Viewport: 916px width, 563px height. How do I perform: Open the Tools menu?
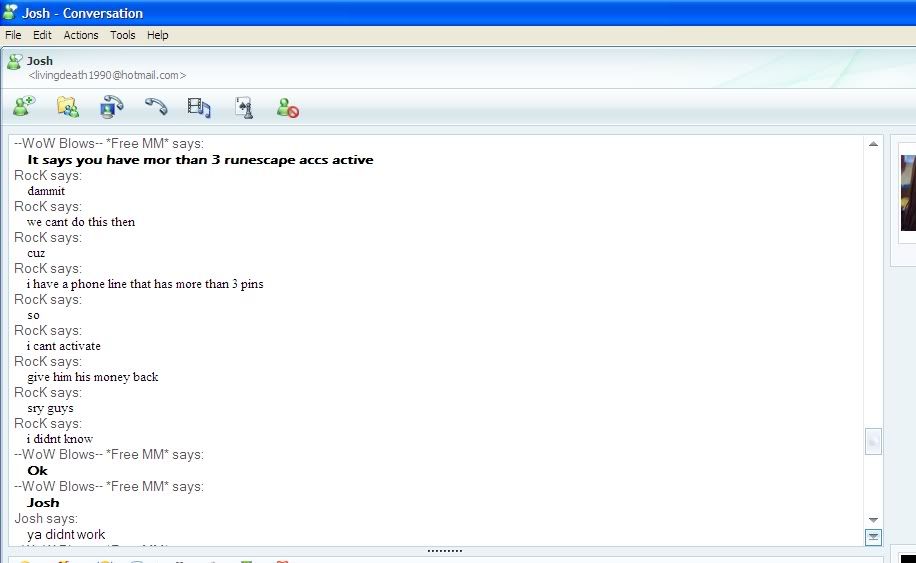pos(123,35)
